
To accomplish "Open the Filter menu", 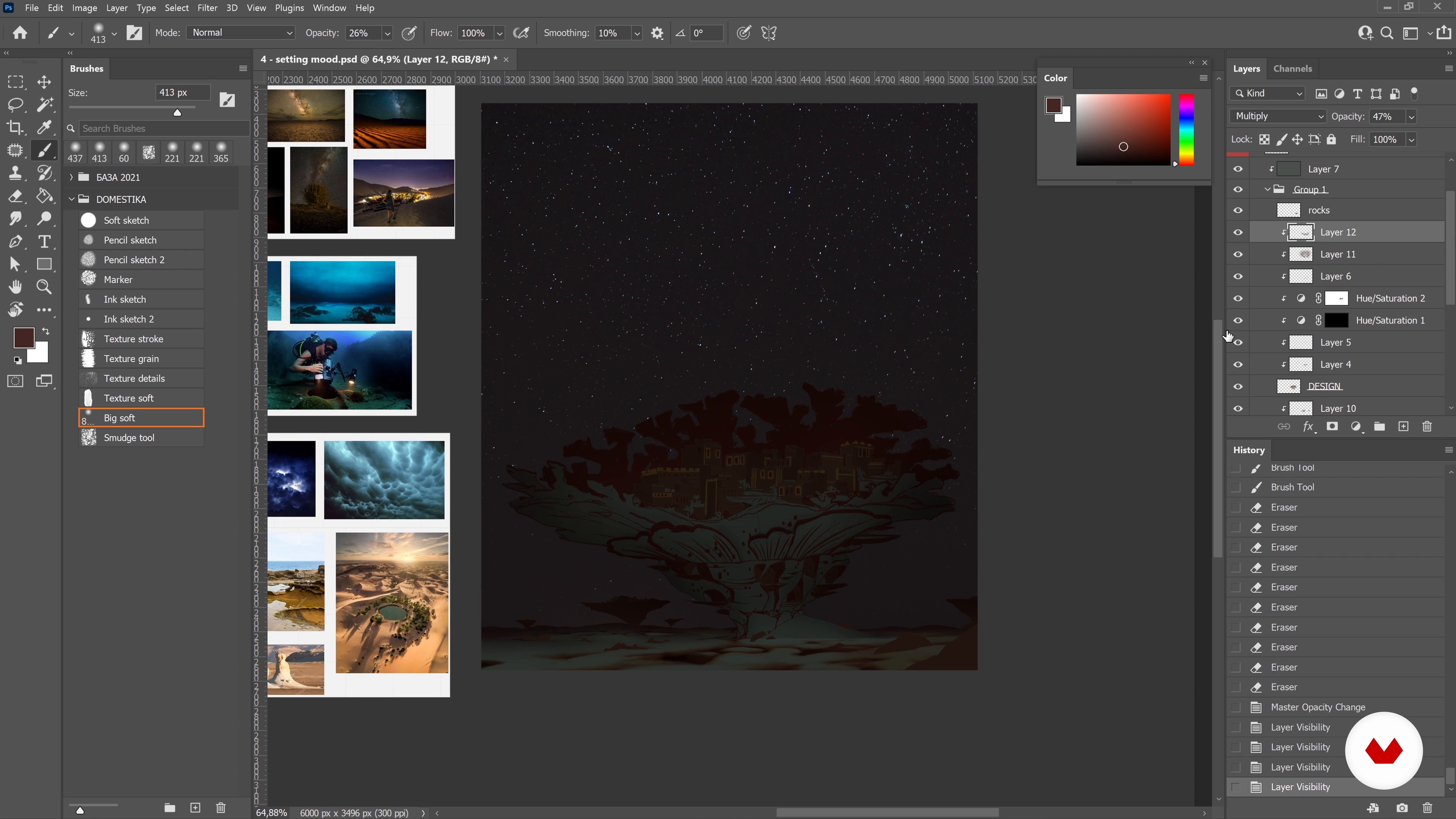I will 207,8.
